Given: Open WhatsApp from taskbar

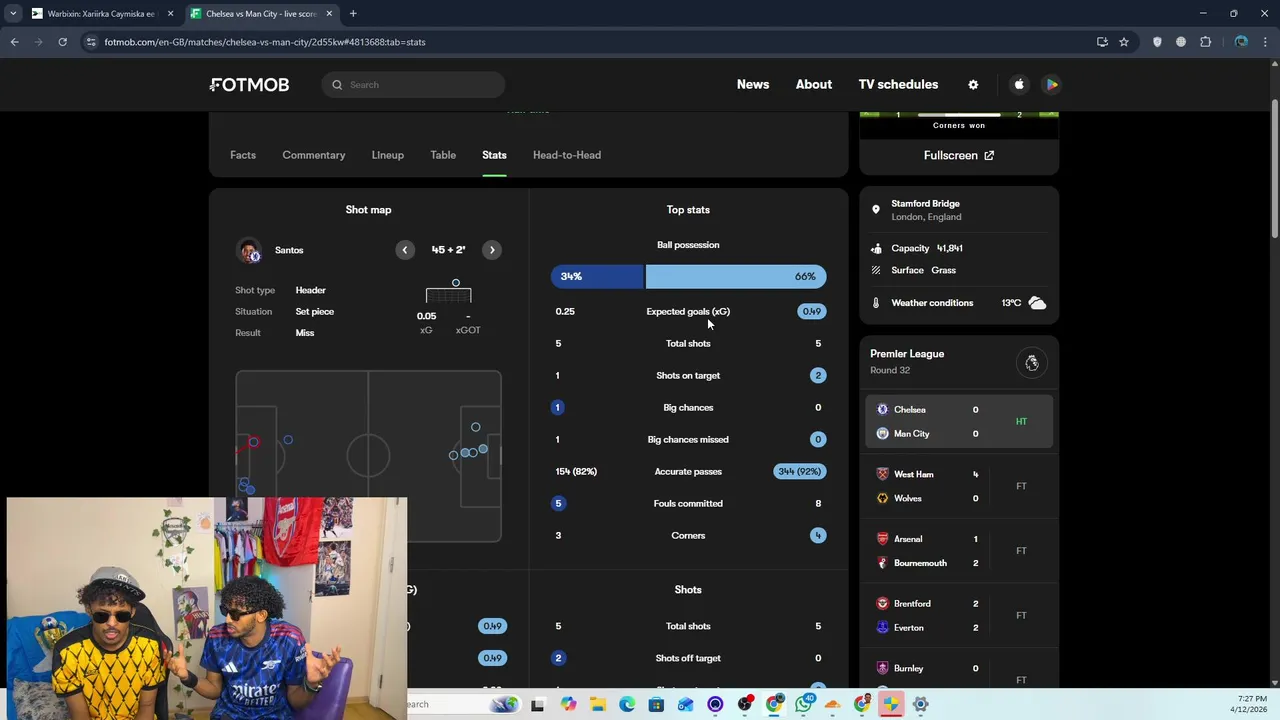Looking at the screenshot, I should tap(804, 705).
